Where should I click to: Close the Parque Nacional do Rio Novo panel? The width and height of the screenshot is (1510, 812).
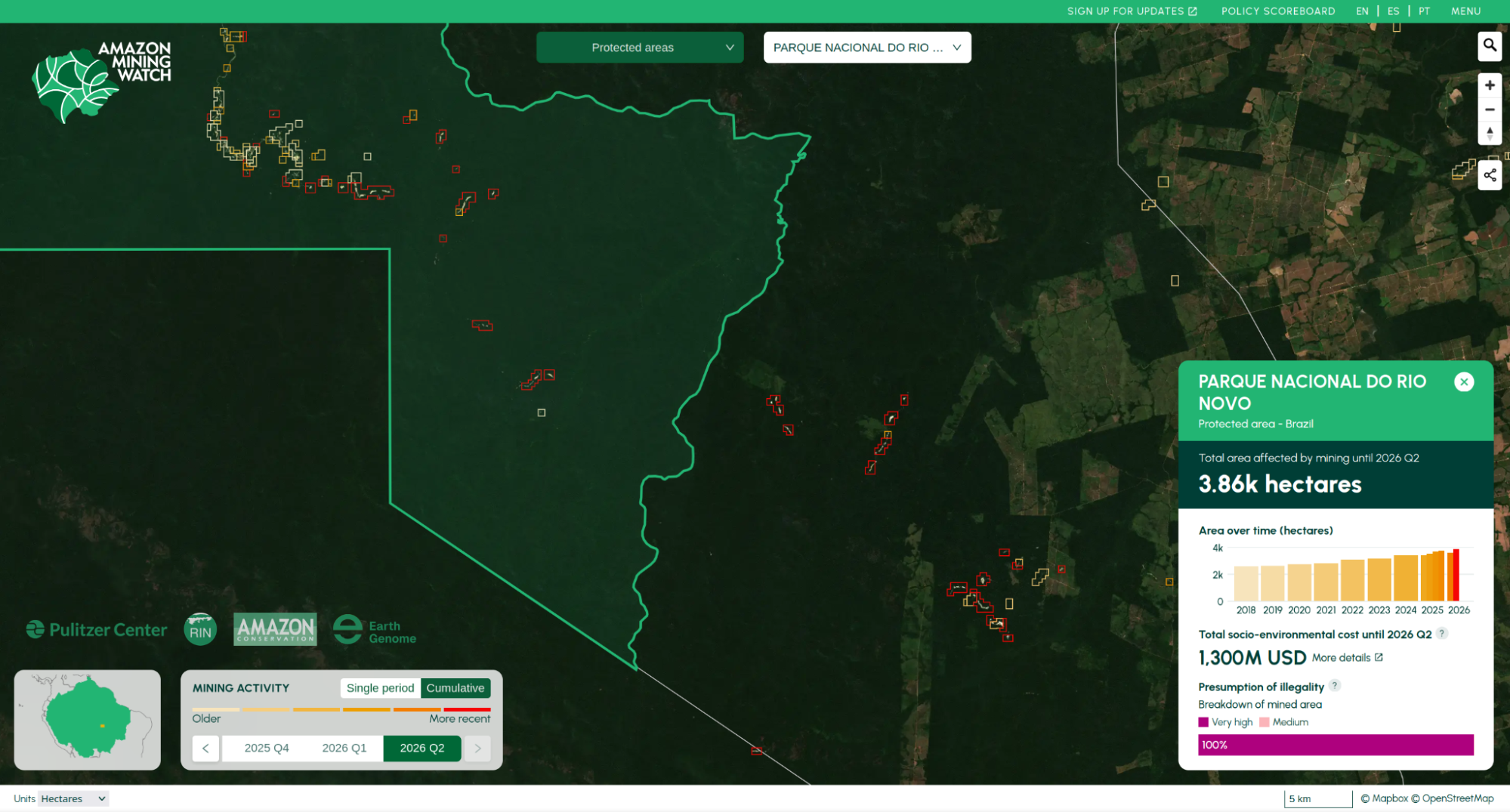pyautogui.click(x=1463, y=382)
